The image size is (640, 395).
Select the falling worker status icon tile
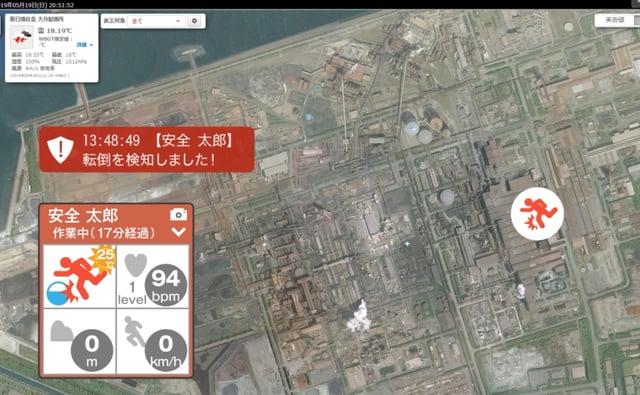[80, 277]
